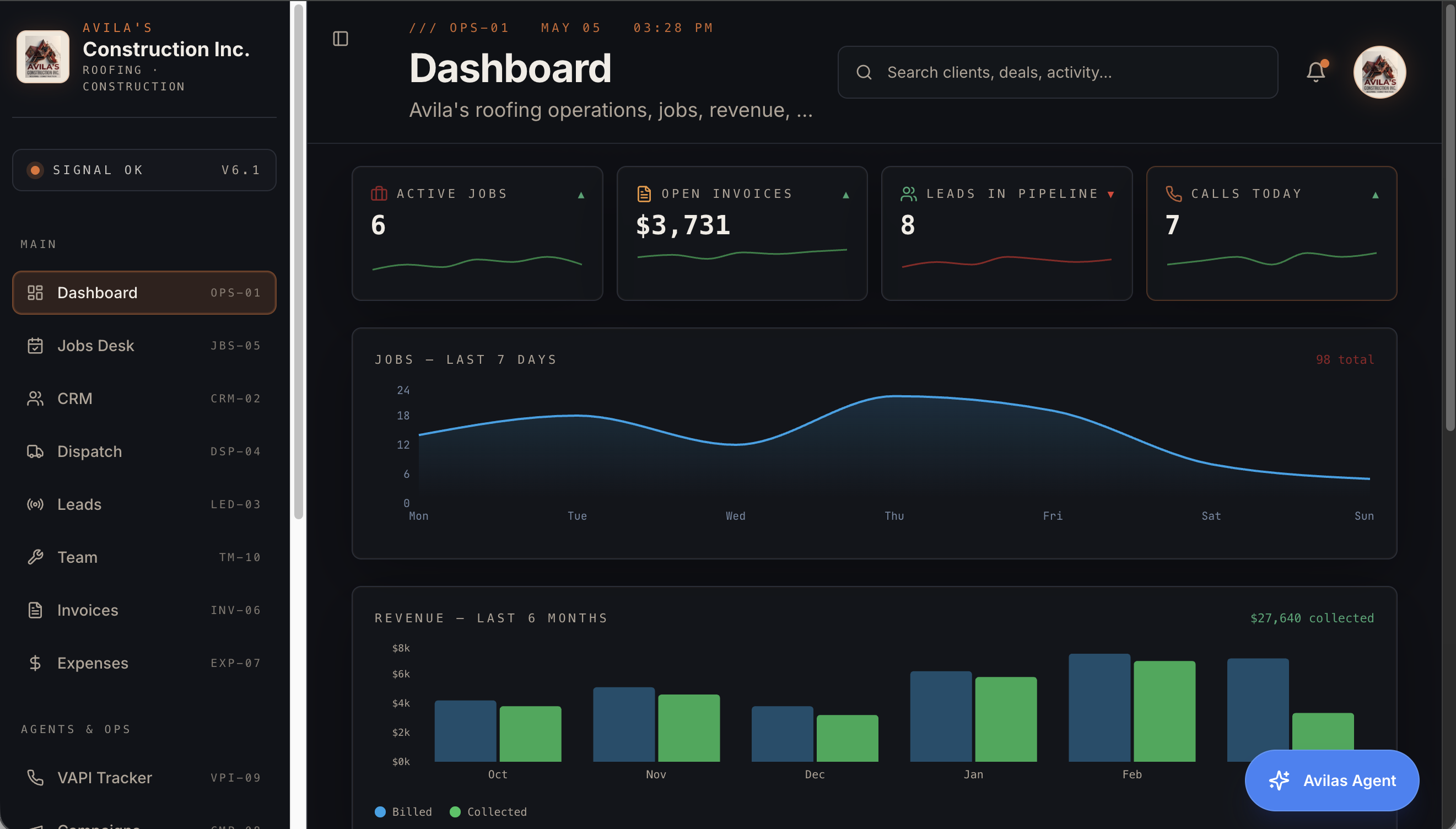This screenshot has height=829, width=1456.
Task: Open CRM in the sidebar
Action: (144, 399)
